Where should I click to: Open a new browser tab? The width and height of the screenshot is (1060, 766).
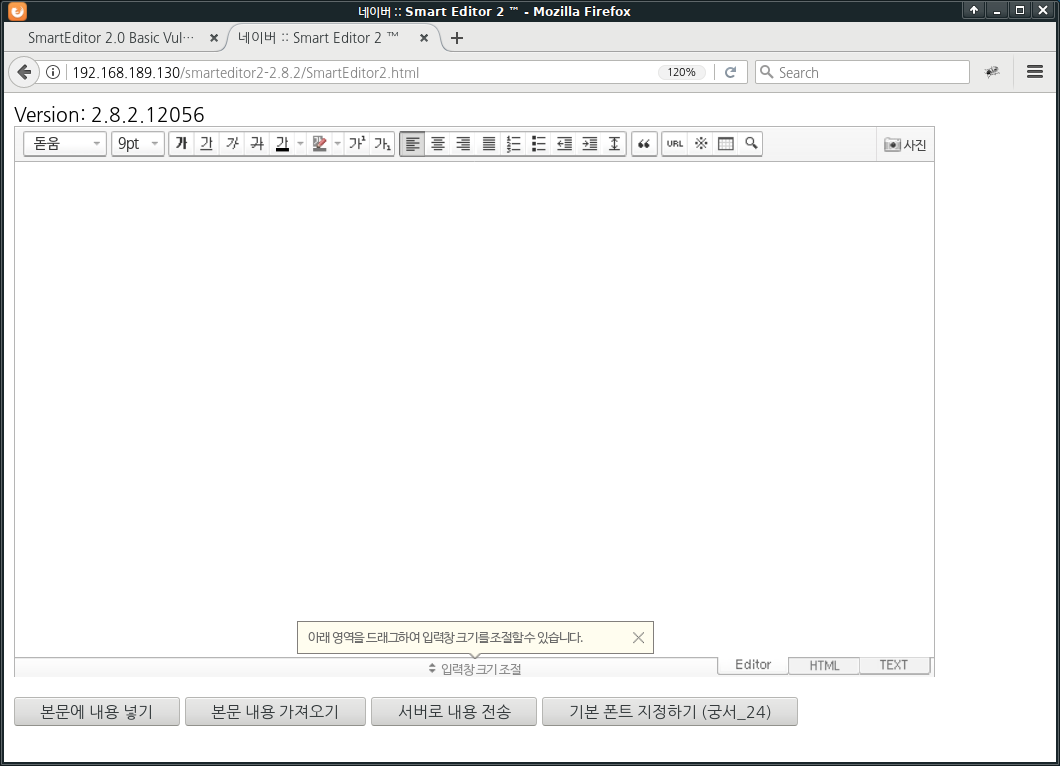pos(457,39)
